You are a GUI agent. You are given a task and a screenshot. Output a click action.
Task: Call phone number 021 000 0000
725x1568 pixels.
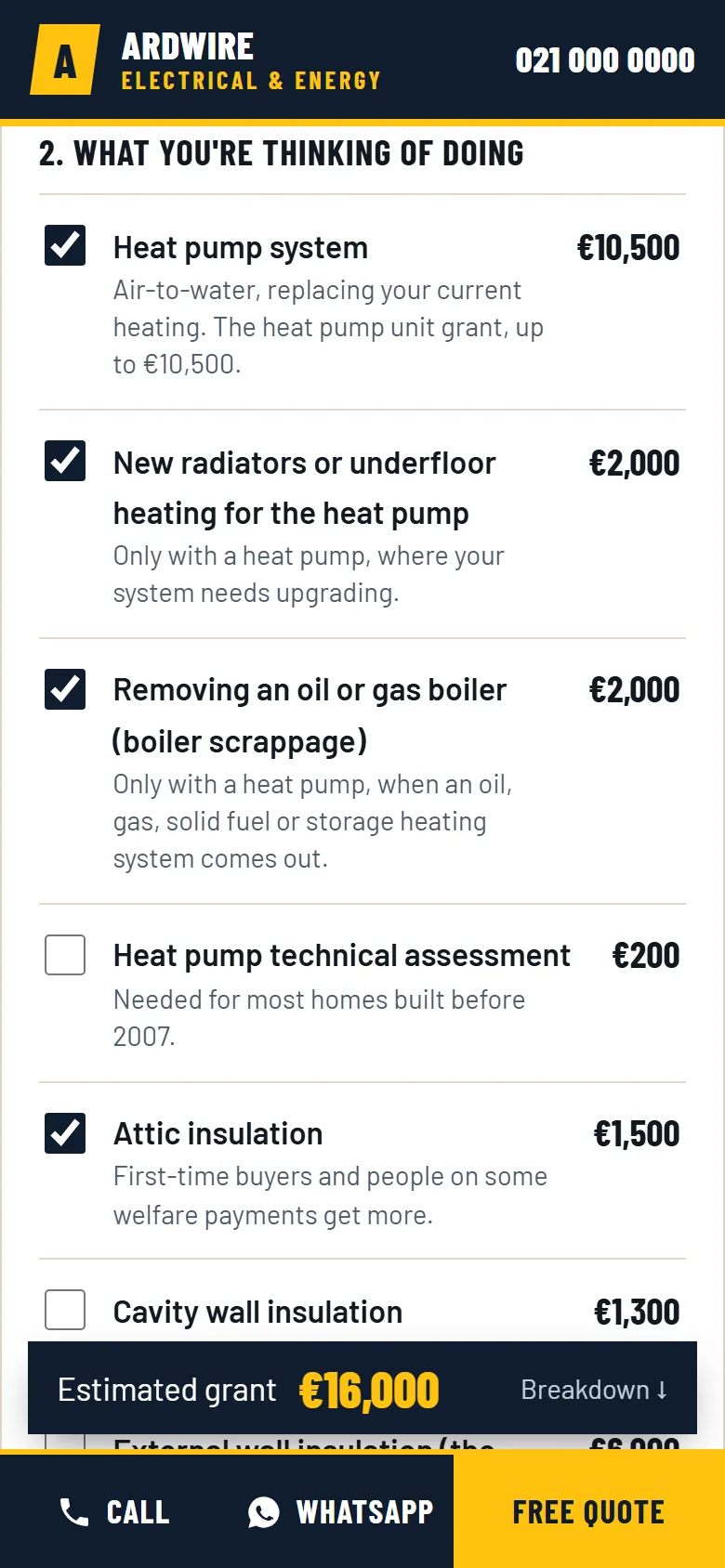605,60
